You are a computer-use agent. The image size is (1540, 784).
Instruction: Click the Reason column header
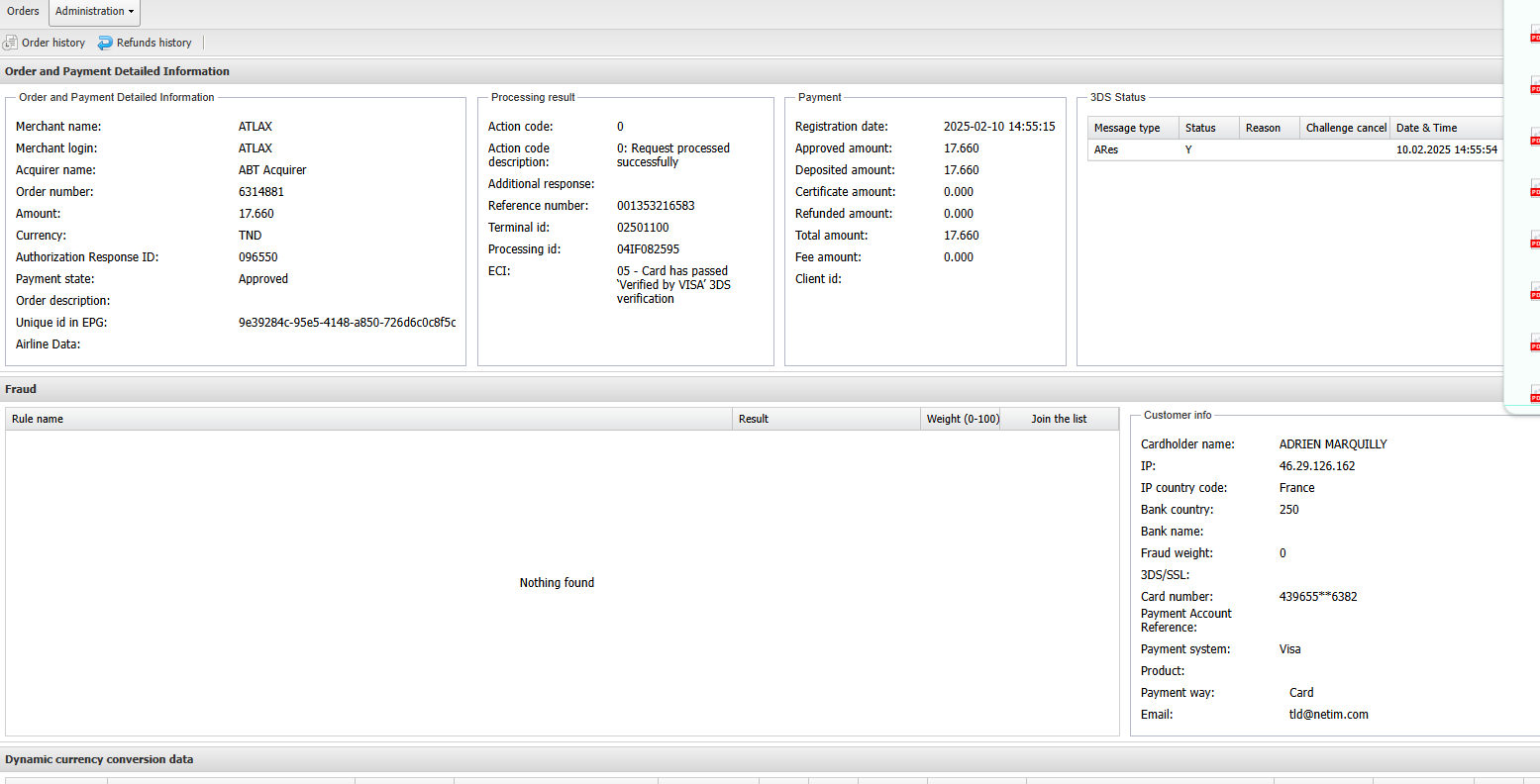pos(1263,128)
